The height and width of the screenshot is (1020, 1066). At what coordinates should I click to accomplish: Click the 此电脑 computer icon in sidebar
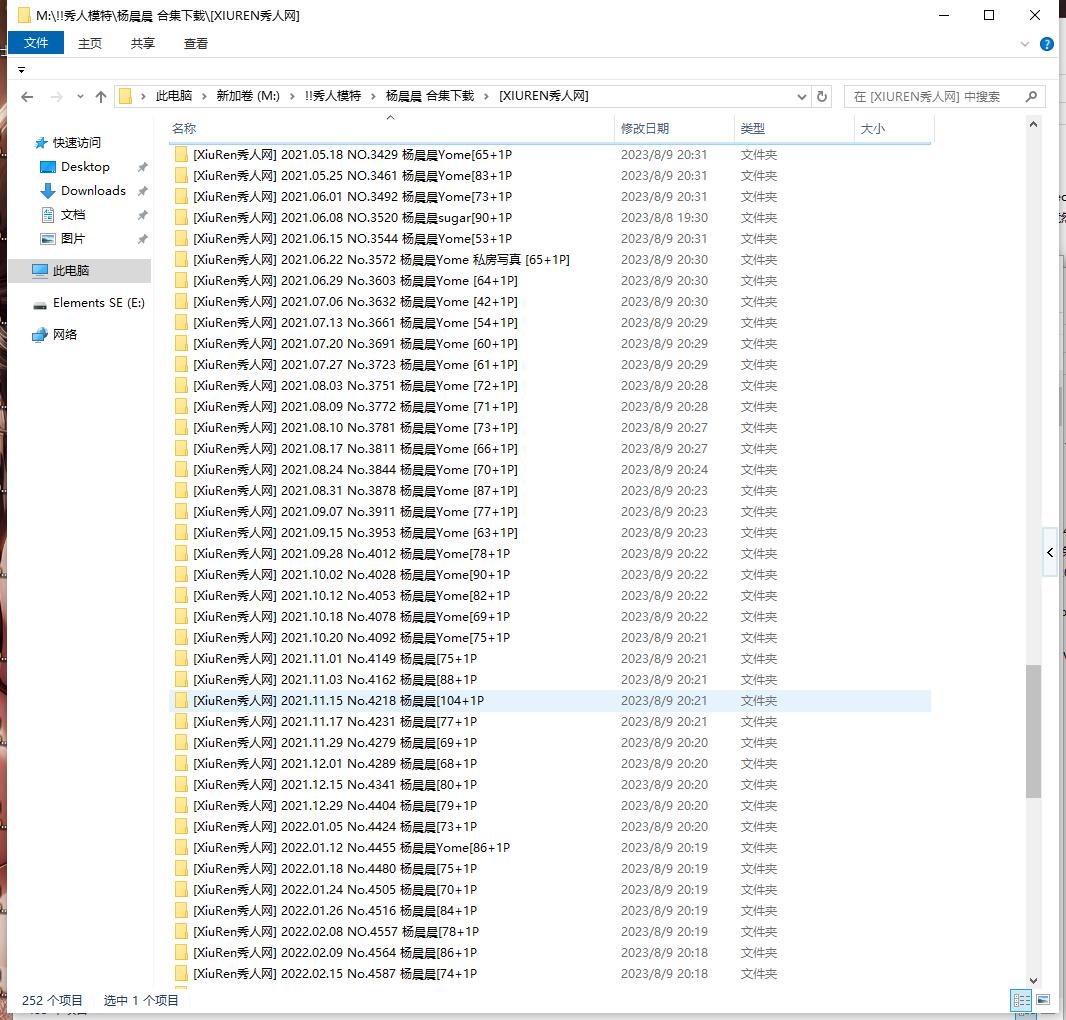click(x=40, y=271)
